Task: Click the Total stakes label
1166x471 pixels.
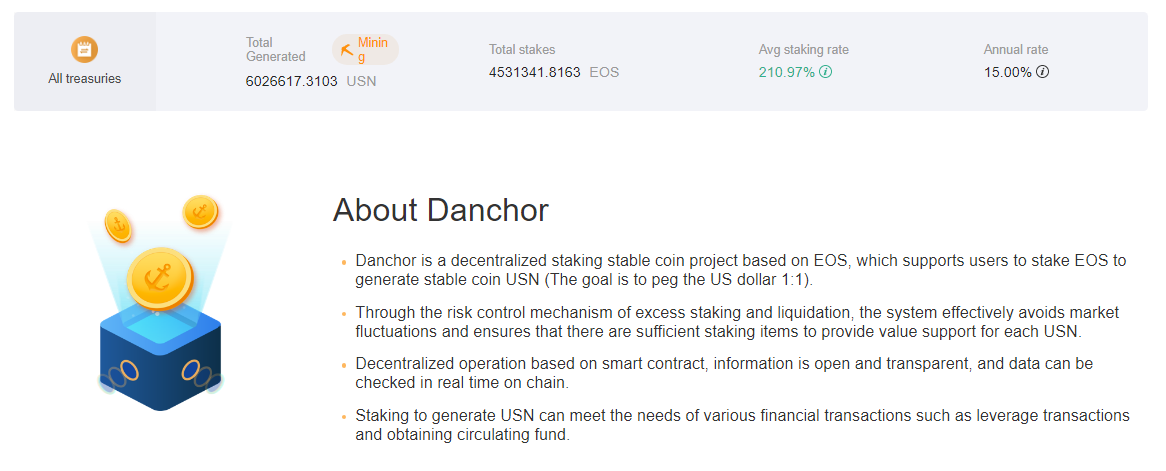Action: click(x=522, y=50)
